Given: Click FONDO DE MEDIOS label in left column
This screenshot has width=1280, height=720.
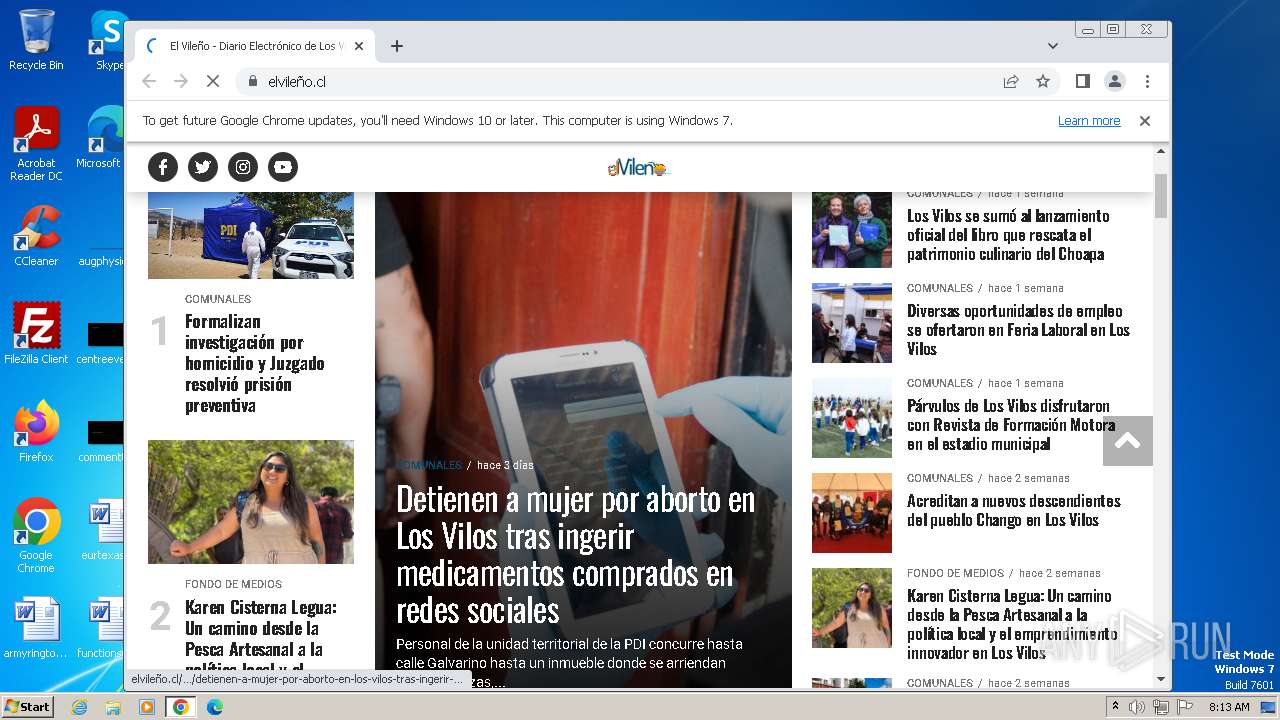Looking at the screenshot, I should tap(233, 584).
